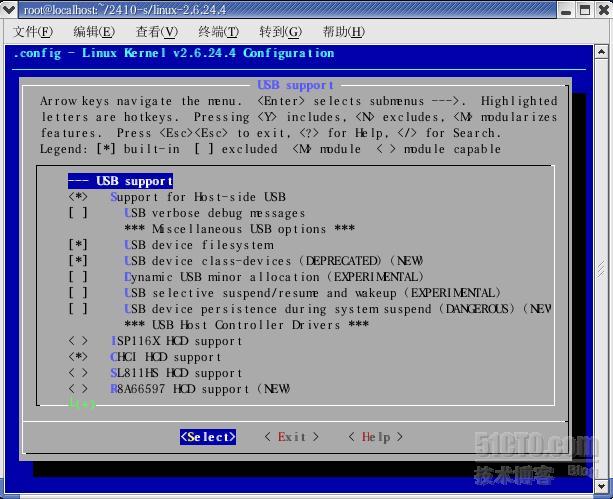Minimize the terminal window
The image size is (613, 499).
[x=566, y=10]
